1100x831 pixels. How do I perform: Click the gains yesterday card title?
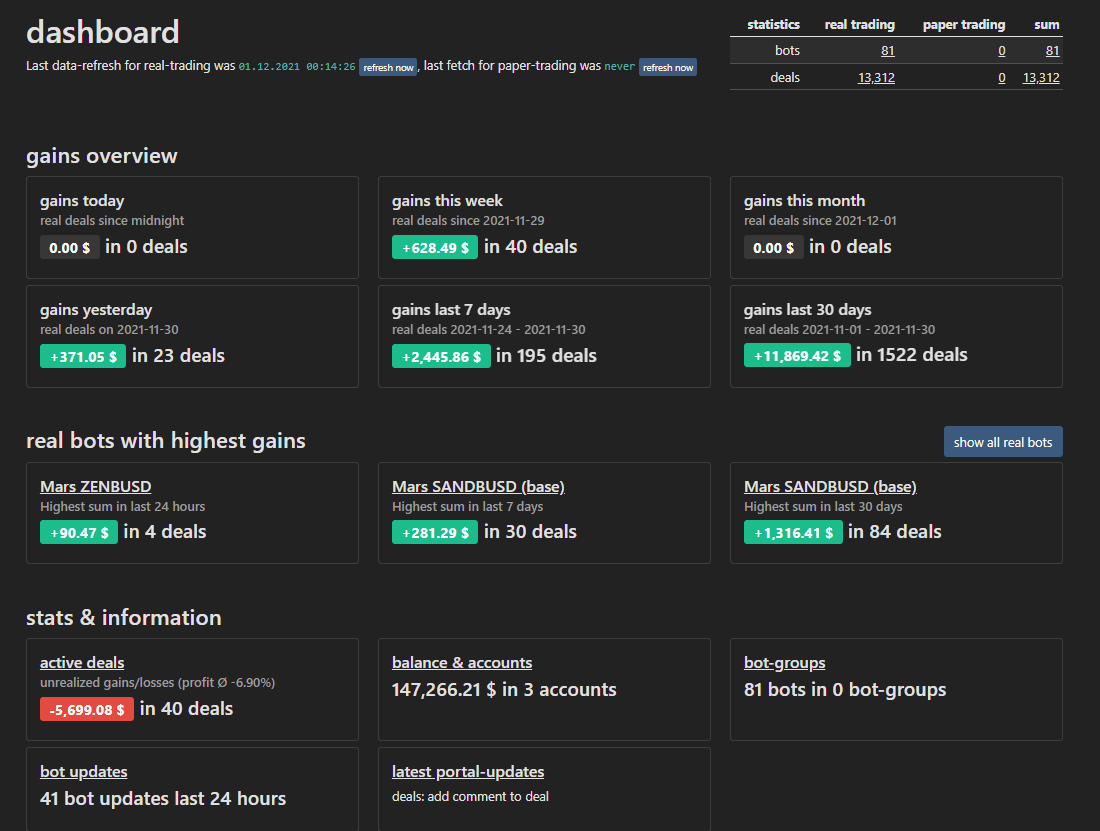point(96,310)
